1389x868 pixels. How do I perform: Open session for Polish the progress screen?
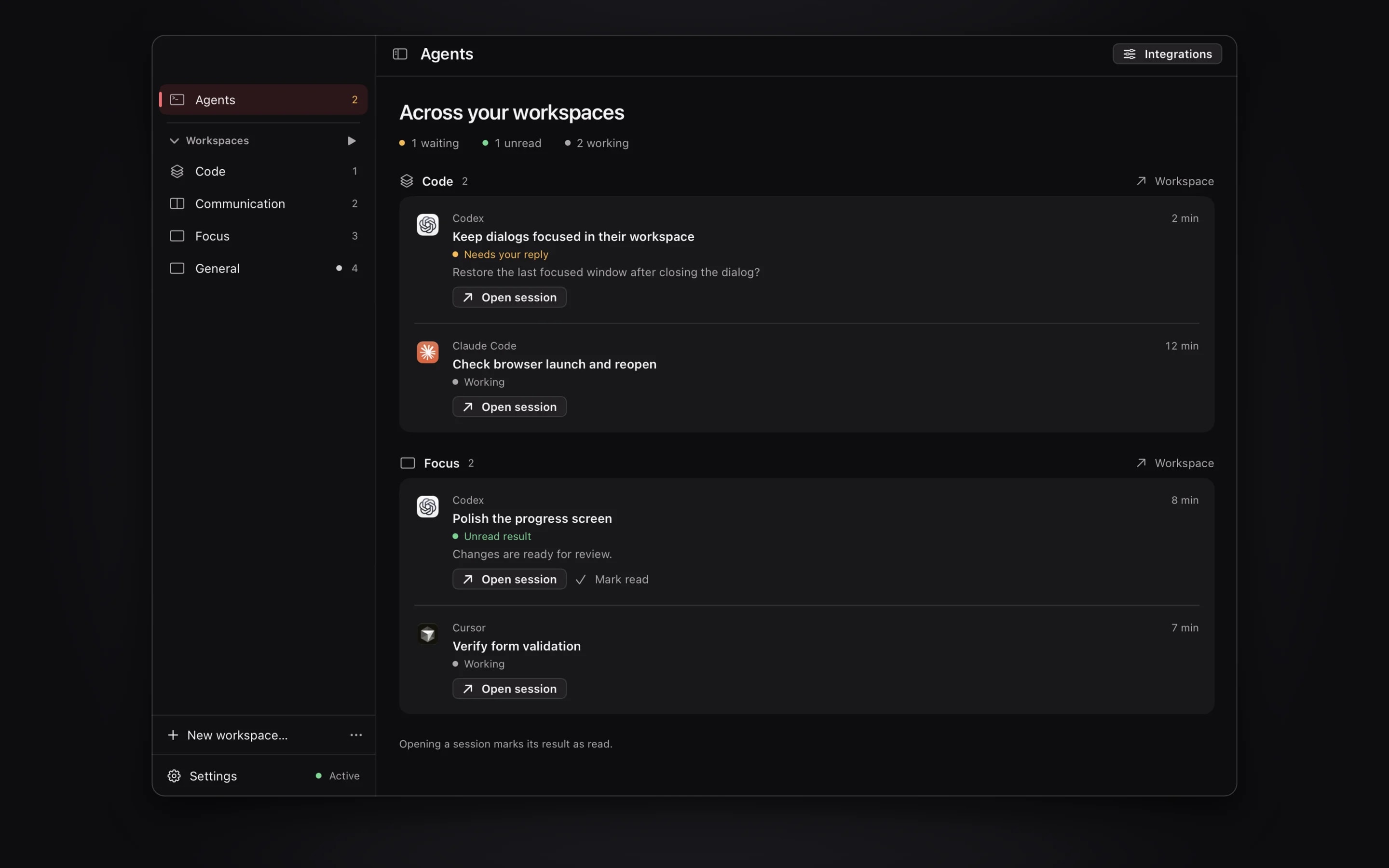coord(509,579)
